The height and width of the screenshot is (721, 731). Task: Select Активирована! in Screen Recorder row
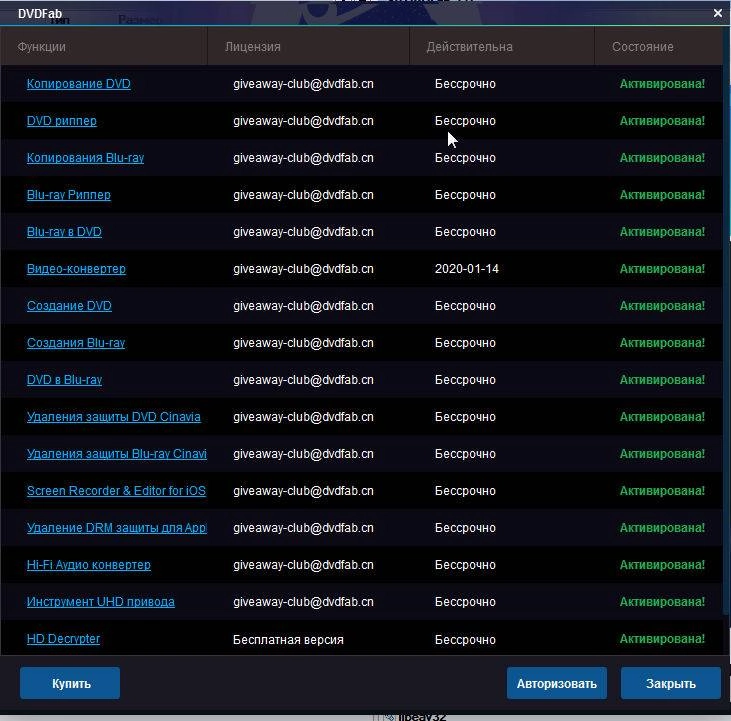click(662, 491)
